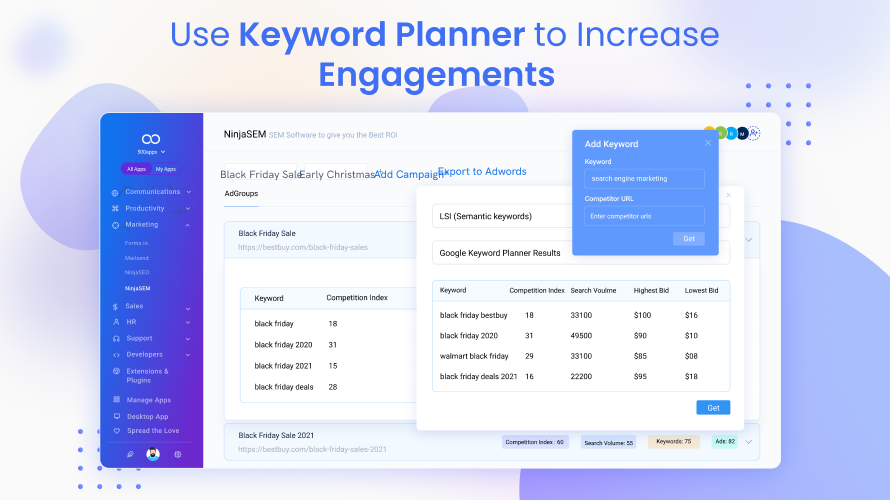The image size is (890, 500).
Task: Click the Keyword field with search engine marketing
Action: pyautogui.click(x=644, y=179)
